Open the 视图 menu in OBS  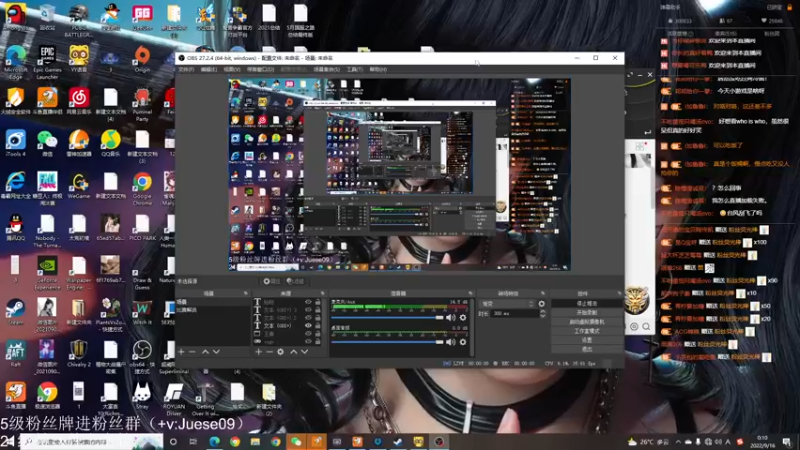coord(232,69)
